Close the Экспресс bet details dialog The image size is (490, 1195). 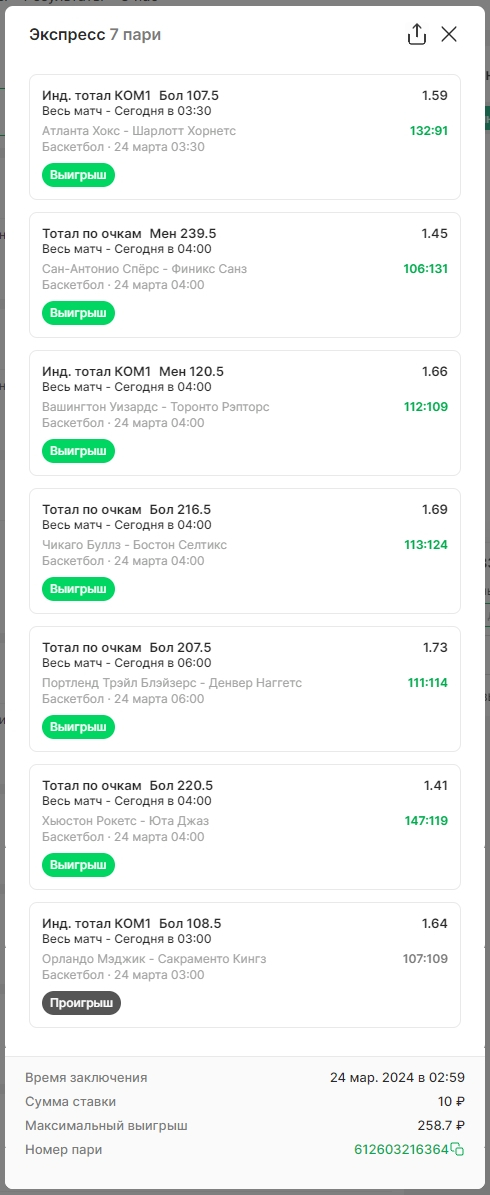click(x=450, y=34)
